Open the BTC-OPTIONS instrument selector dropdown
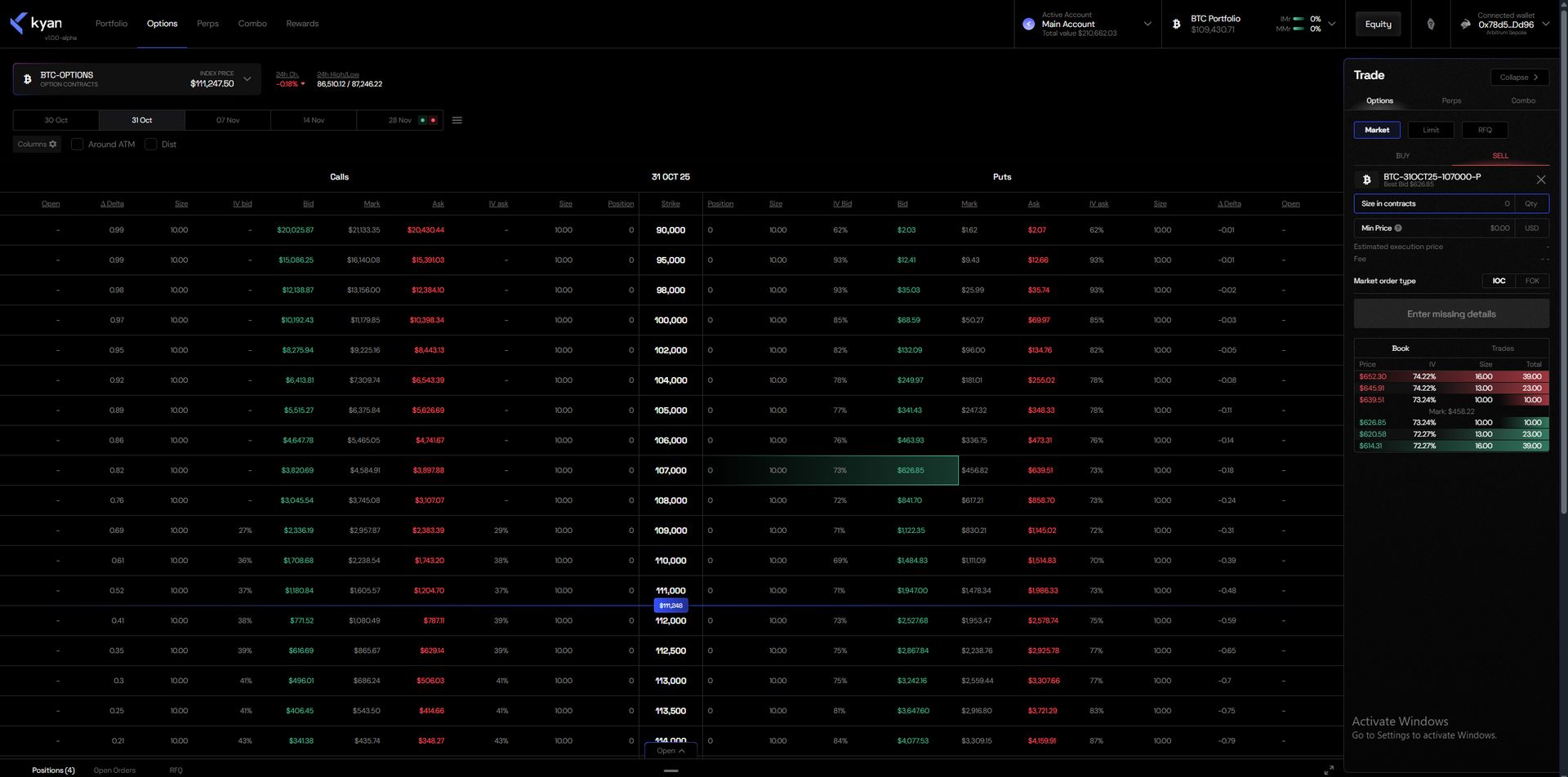The image size is (1568, 777). [247, 79]
